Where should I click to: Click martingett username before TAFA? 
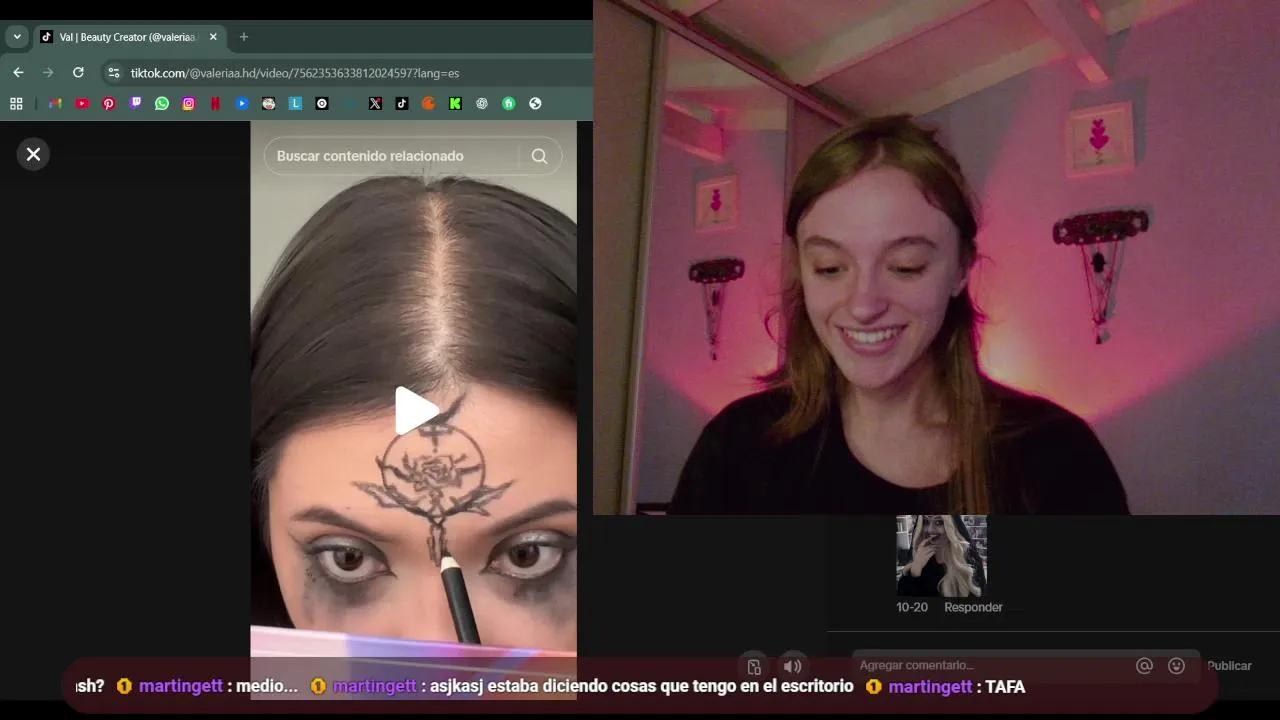(930, 687)
